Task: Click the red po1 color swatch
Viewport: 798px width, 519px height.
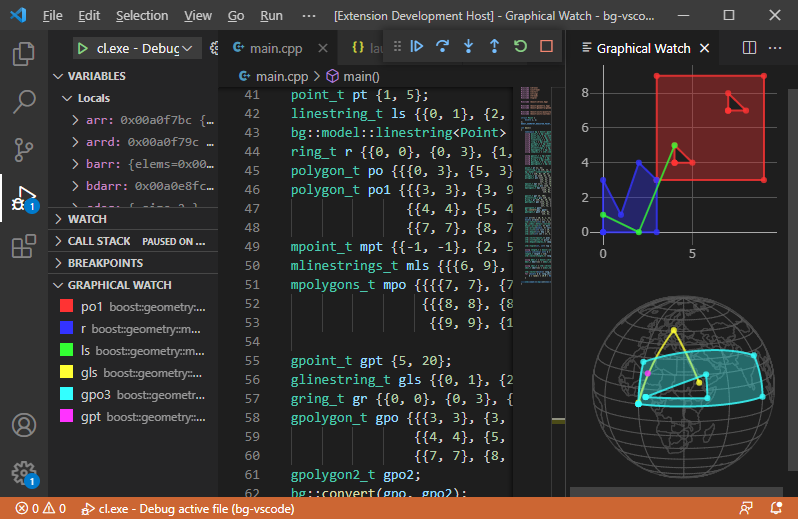Action: pyautogui.click(x=66, y=305)
